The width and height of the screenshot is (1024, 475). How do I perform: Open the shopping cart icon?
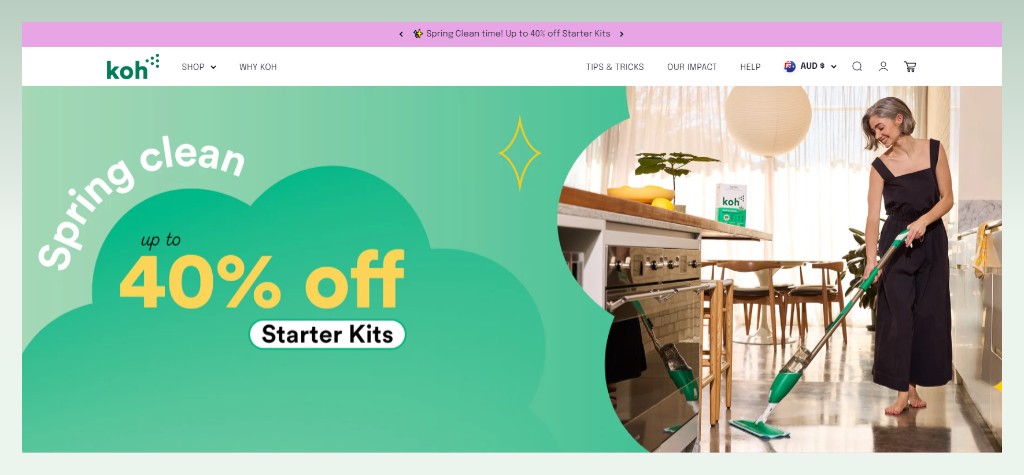pyautogui.click(x=910, y=66)
